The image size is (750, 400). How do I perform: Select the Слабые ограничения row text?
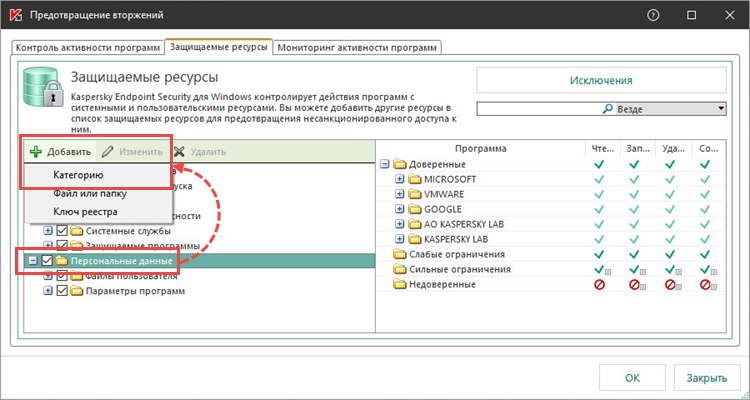[457, 254]
